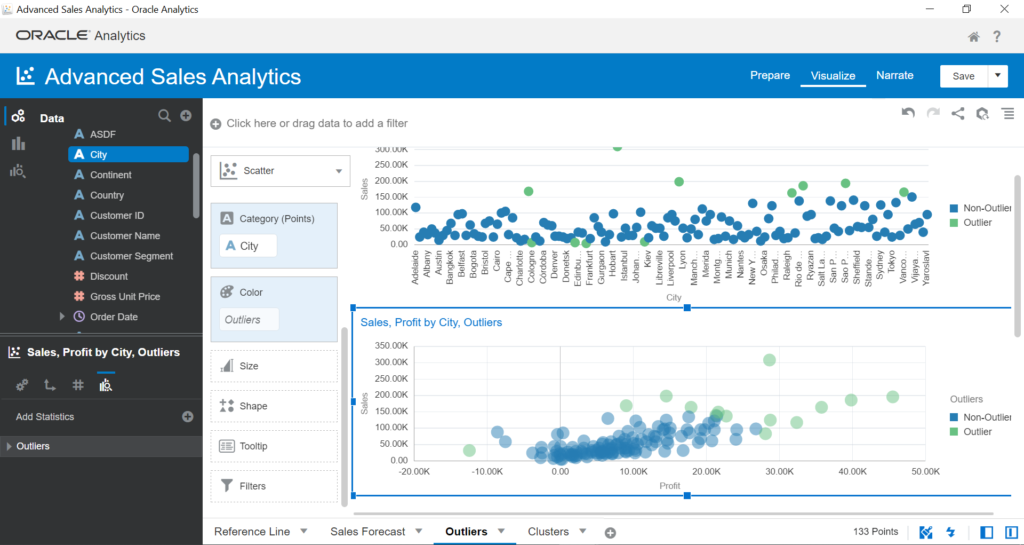
Task: Click the project scatter icon in header
Action: (x=25, y=76)
